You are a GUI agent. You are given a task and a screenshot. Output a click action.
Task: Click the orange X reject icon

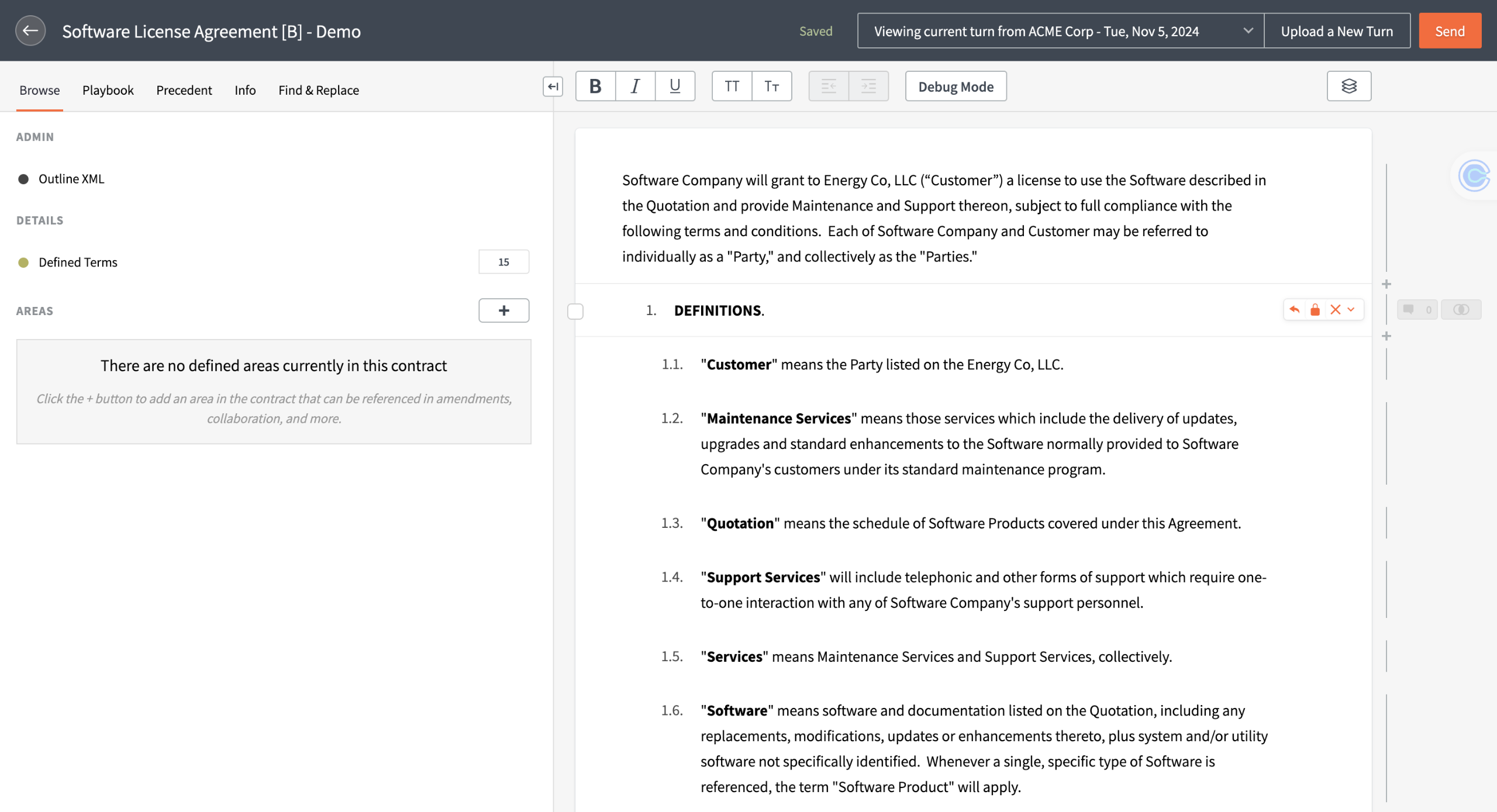click(x=1335, y=310)
